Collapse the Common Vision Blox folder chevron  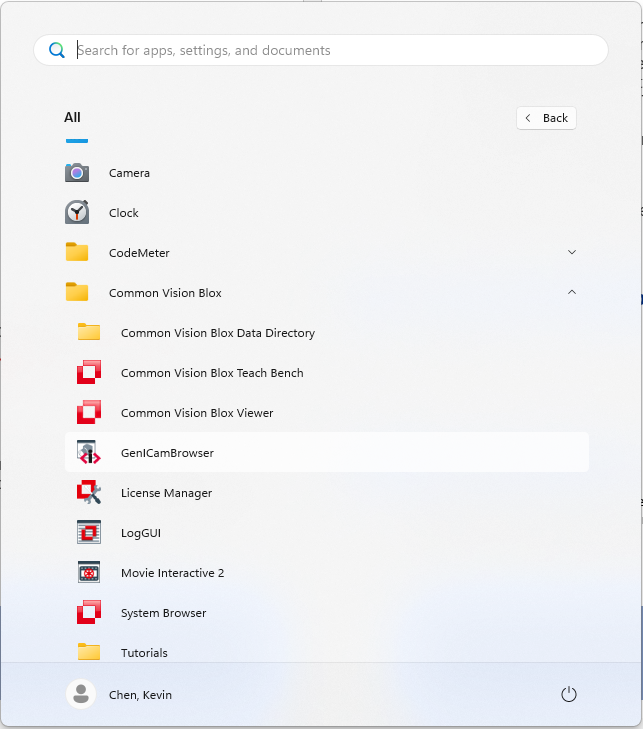tap(572, 292)
